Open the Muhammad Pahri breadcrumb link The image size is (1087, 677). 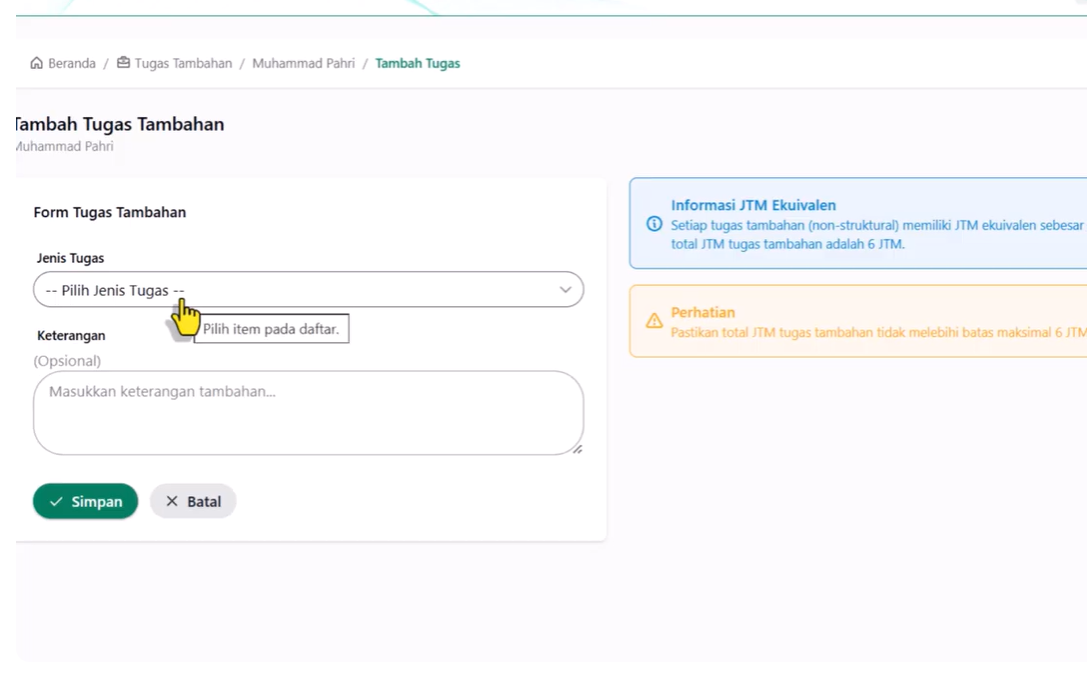click(x=308, y=62)
